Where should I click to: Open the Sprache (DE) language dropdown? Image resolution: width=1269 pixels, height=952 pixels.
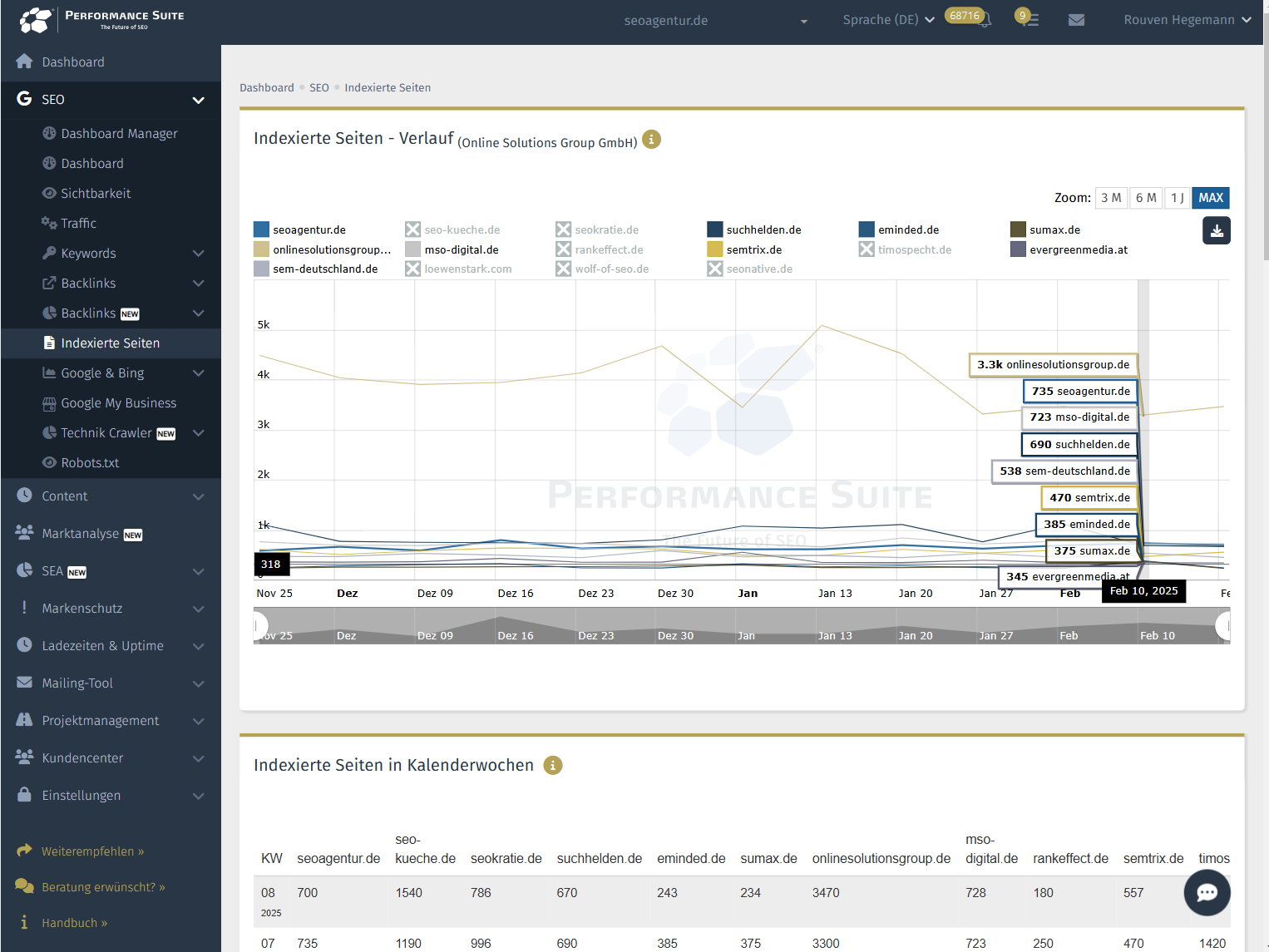888,20
